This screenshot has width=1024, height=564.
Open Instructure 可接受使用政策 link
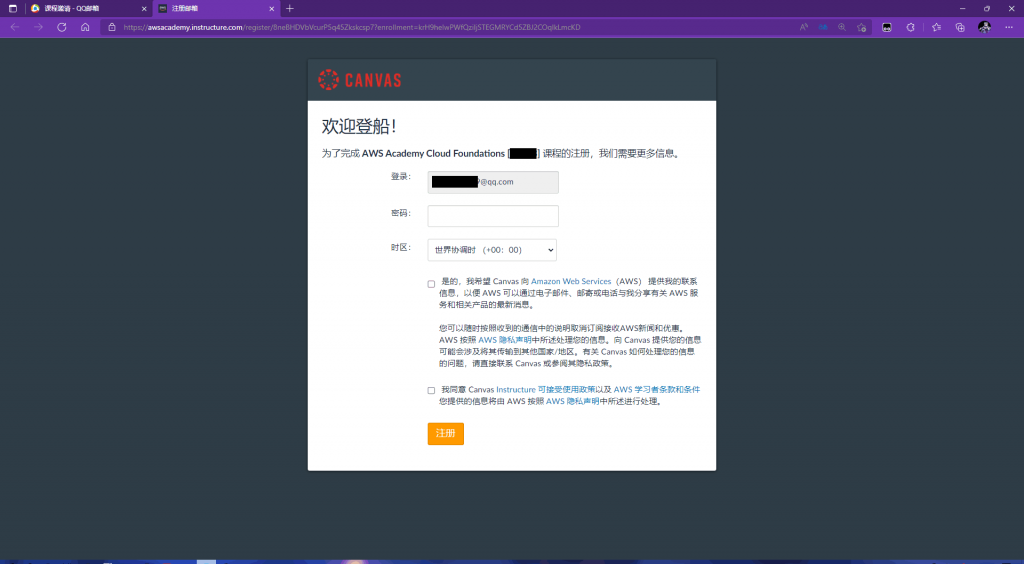545,390
